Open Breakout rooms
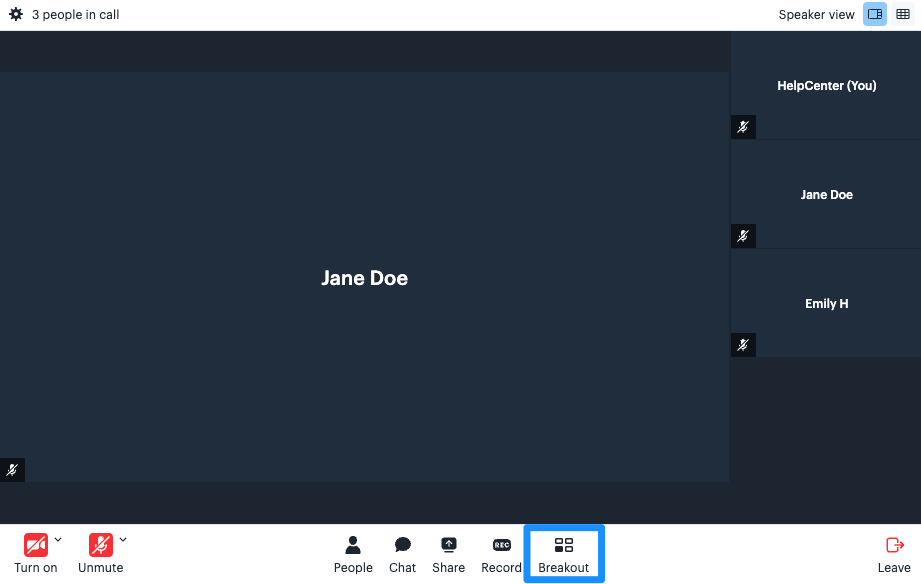This screenshot has height=584, width=921. pyautogui.click(x=563, y=554)
